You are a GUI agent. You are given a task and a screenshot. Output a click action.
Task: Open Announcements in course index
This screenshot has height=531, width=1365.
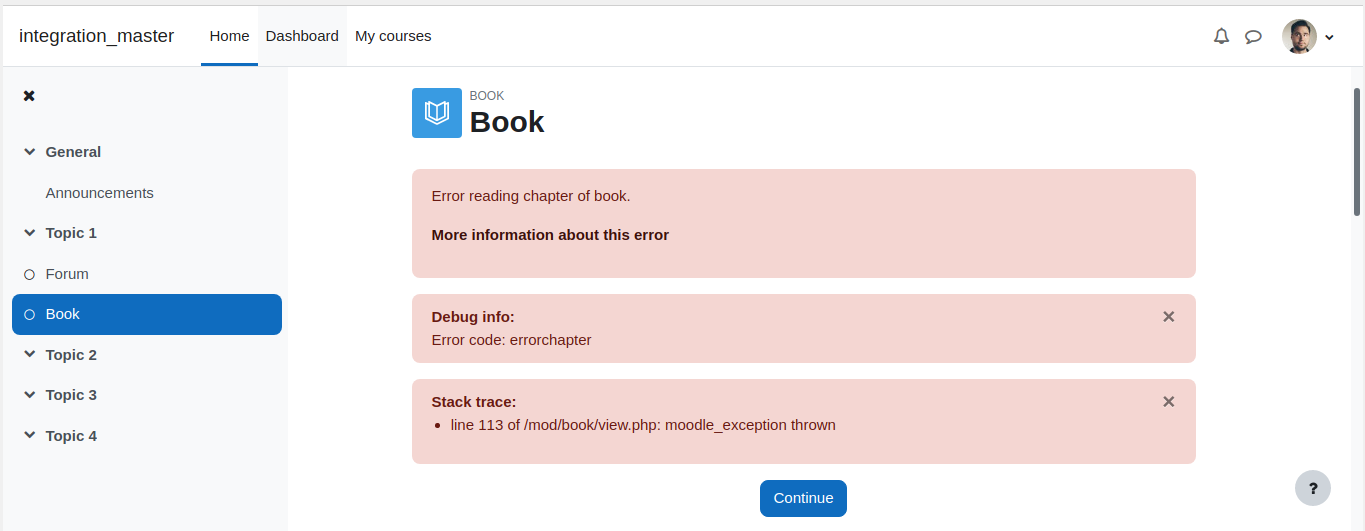point(100,193)
